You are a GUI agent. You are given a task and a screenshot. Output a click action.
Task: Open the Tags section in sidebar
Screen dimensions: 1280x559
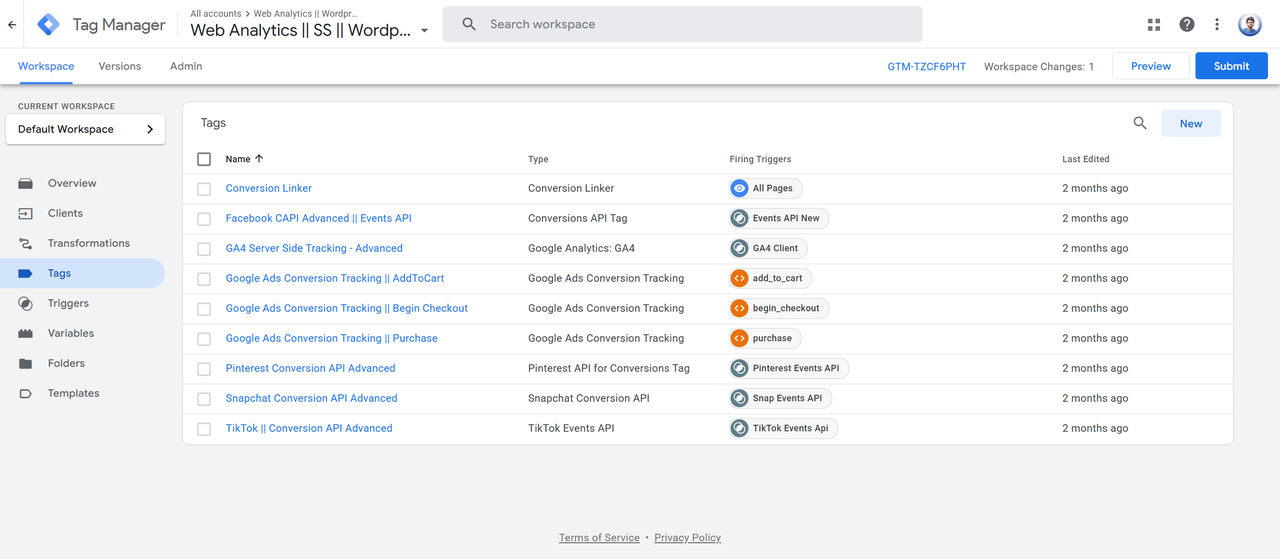(x=83, y=273)
